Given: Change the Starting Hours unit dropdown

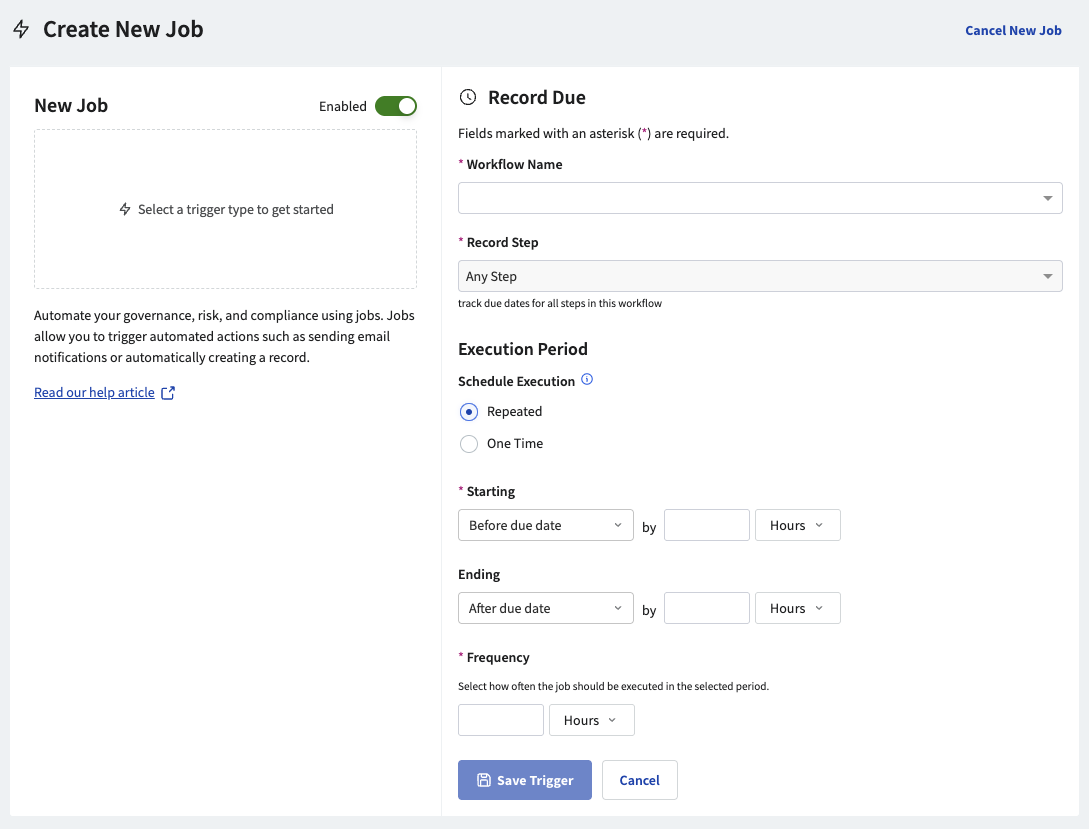Looking at the screenshot, I should click(797, 525).
